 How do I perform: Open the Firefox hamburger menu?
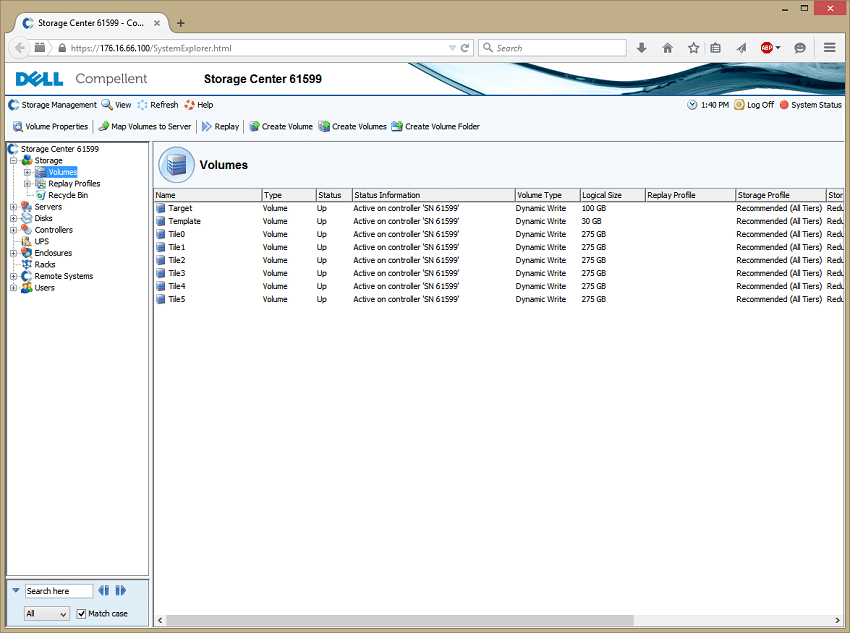coord(829,48)
